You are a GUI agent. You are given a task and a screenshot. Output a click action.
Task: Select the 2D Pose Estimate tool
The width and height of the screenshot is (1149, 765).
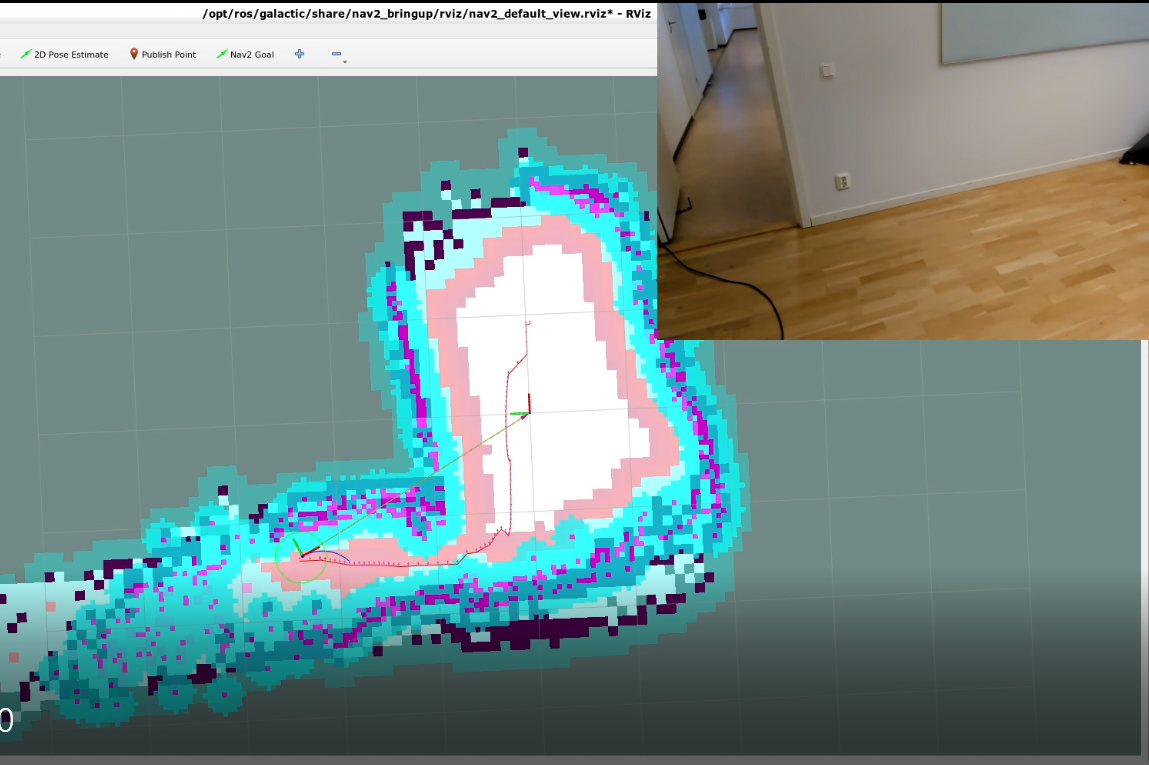click(64, 54)
